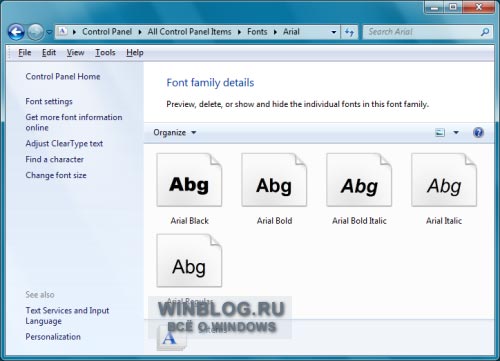Select Control Panel in the breadcrumb
This screenshot has height=361, width=500.
(x=107, y=32)
